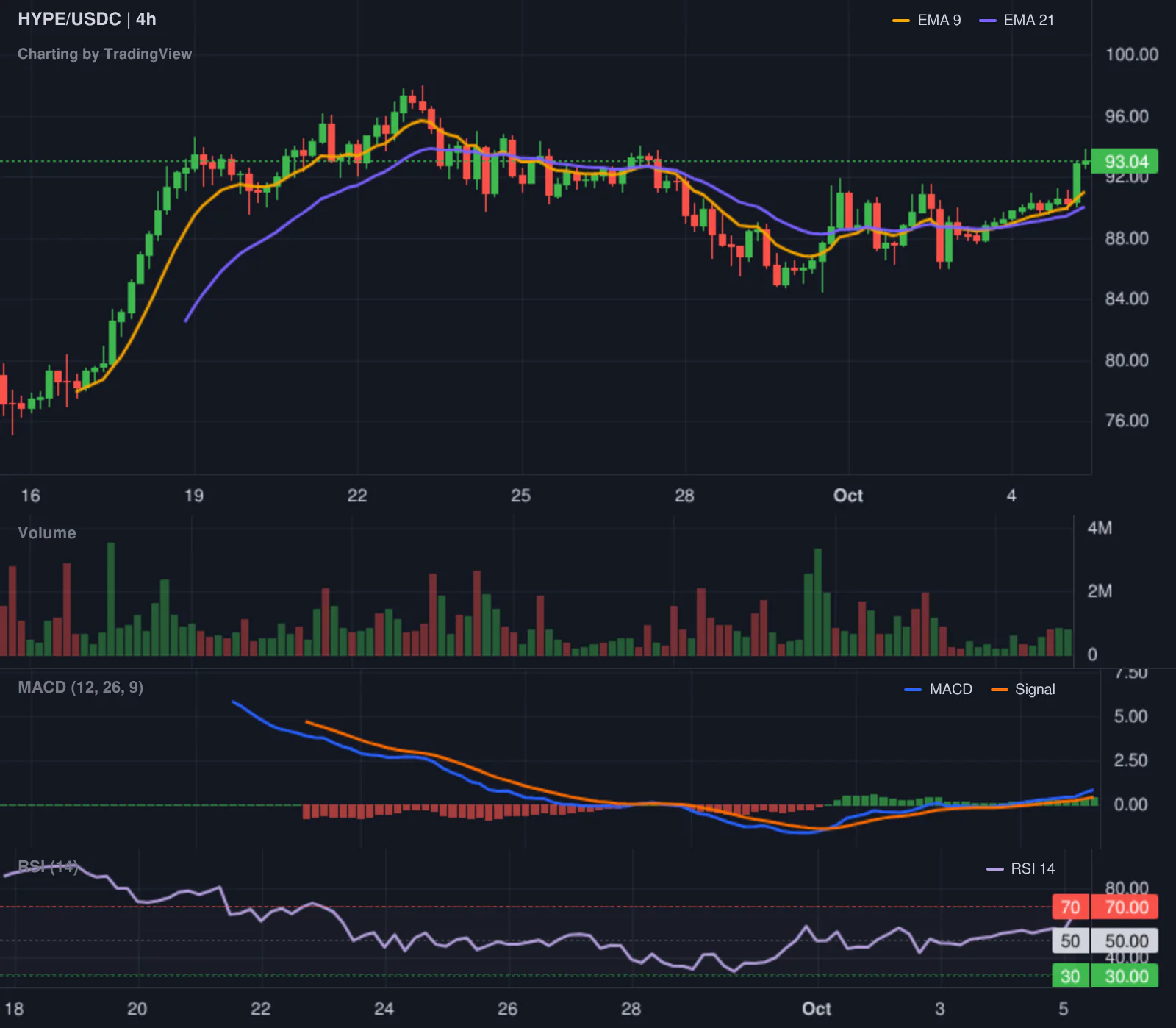Click the gray 50.00 RSI level label
This screenshot has width=1176, height=1028.
(1125, 941)
